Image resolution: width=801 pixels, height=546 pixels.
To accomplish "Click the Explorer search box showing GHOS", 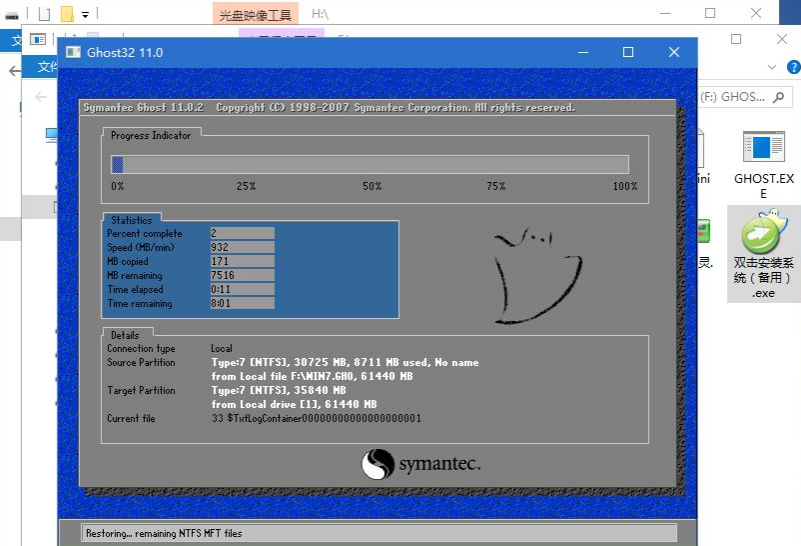I will coord(745,97).
